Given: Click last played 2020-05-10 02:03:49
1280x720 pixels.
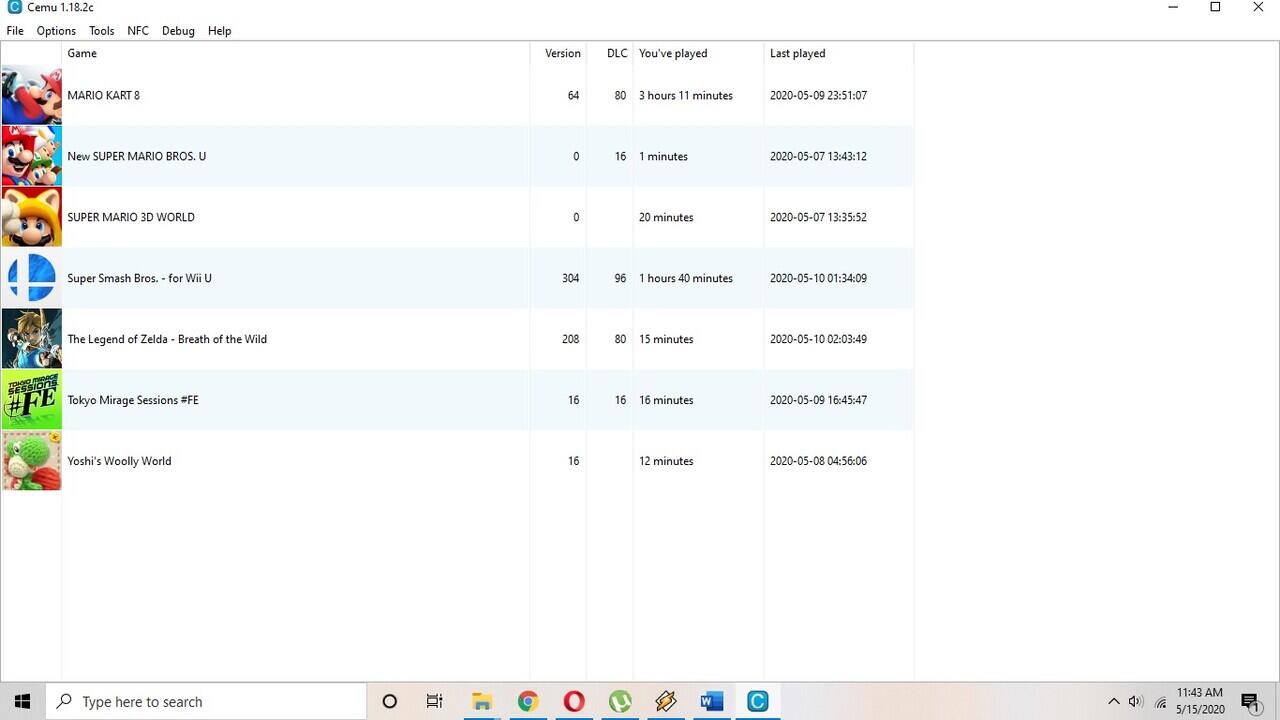Looking at the screenshot, I should (x=818, y=340).
